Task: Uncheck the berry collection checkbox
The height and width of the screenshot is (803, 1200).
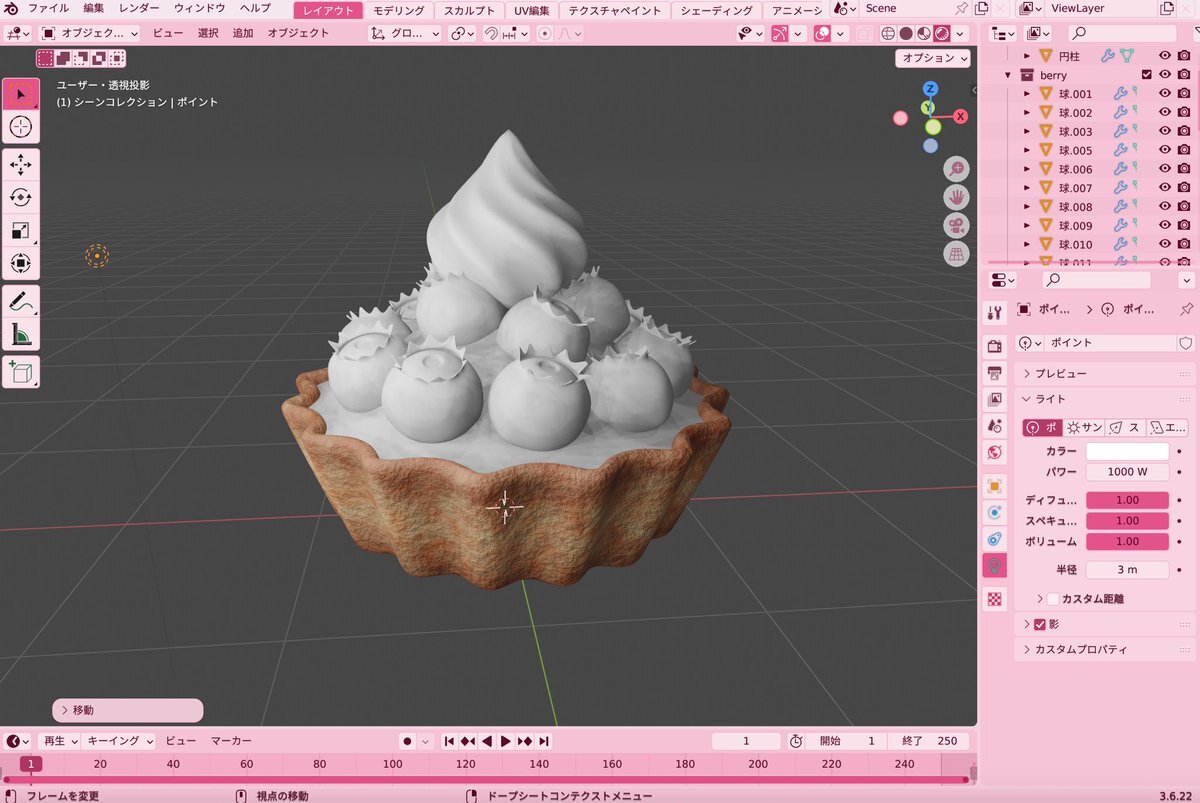Action: click(x=1147, y=75)
